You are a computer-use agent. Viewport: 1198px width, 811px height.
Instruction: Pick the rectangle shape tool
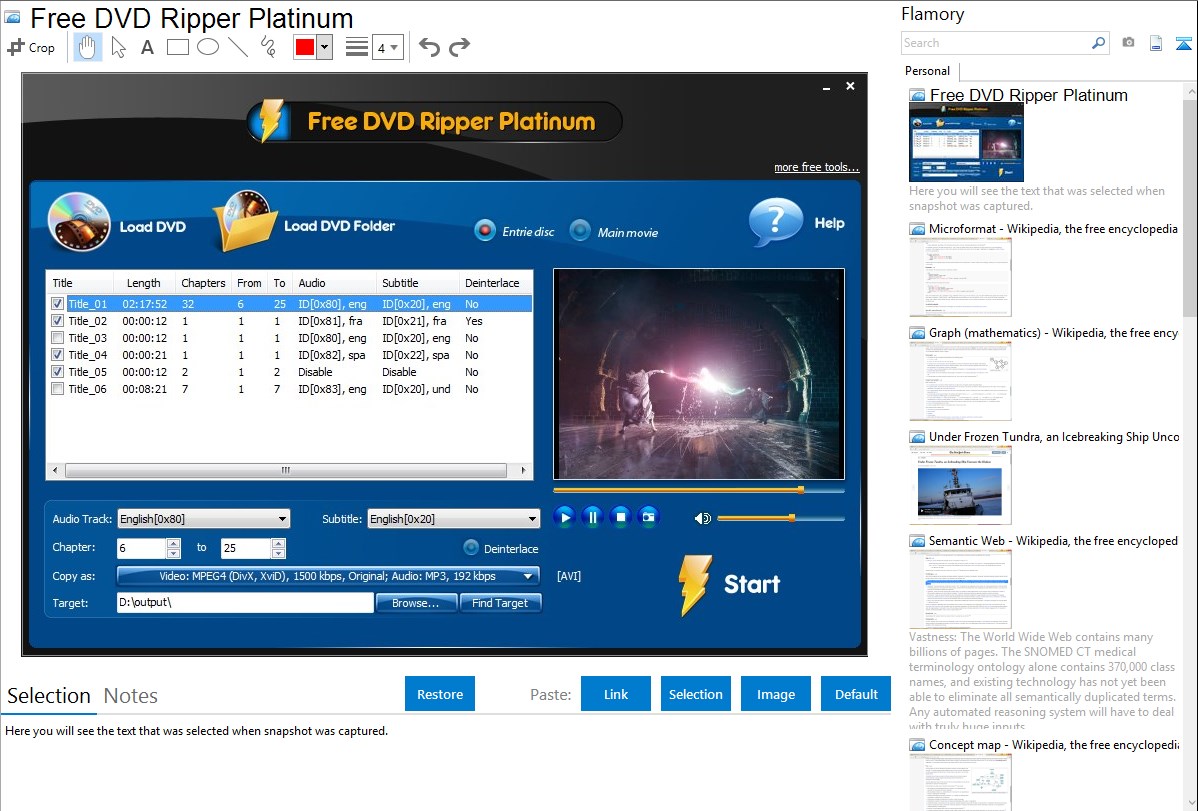pyautogui.click(x=177, y=47)
